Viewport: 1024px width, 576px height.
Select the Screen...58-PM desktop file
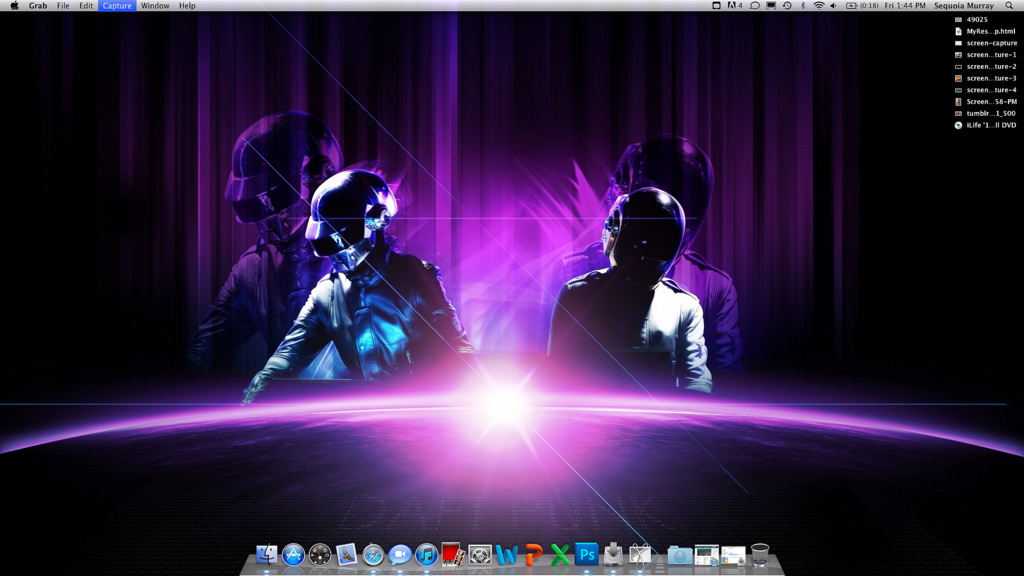pyautogui.click(x=985, y=102)
